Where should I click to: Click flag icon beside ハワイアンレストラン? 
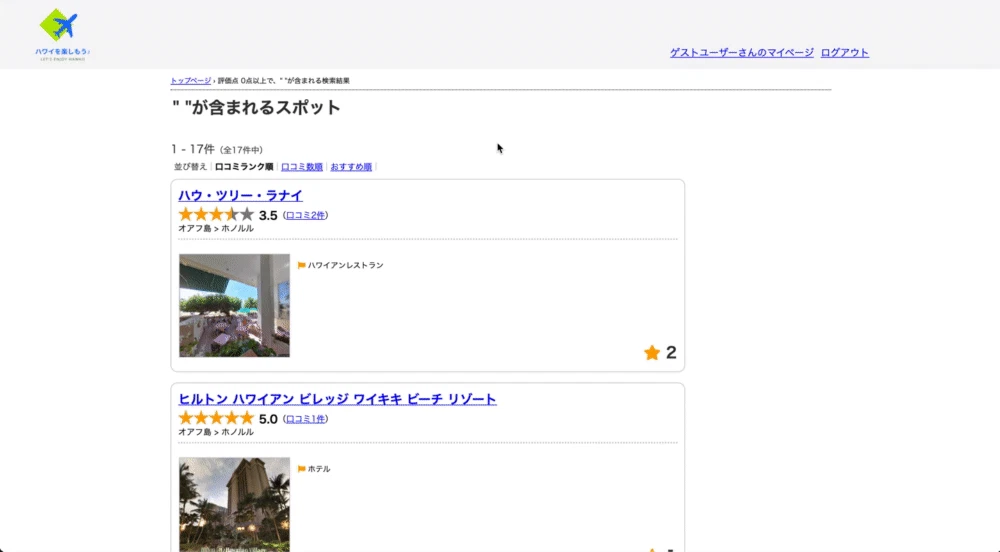point(302,265)
